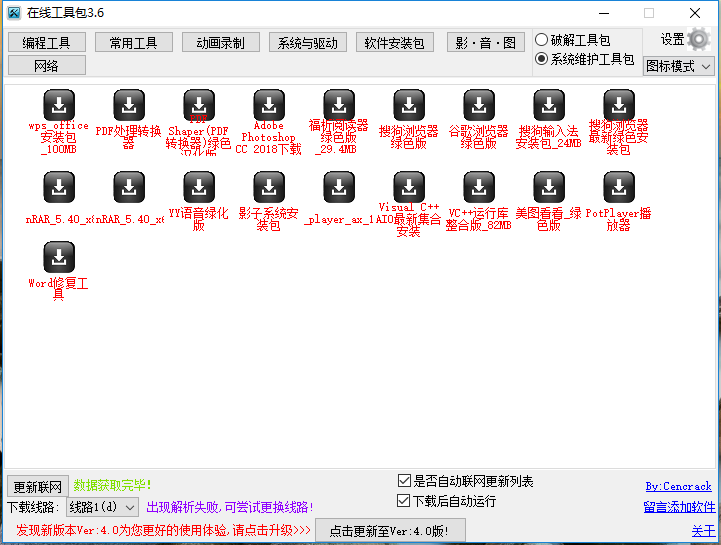Switch to 编程工具 category

(46, 42)
